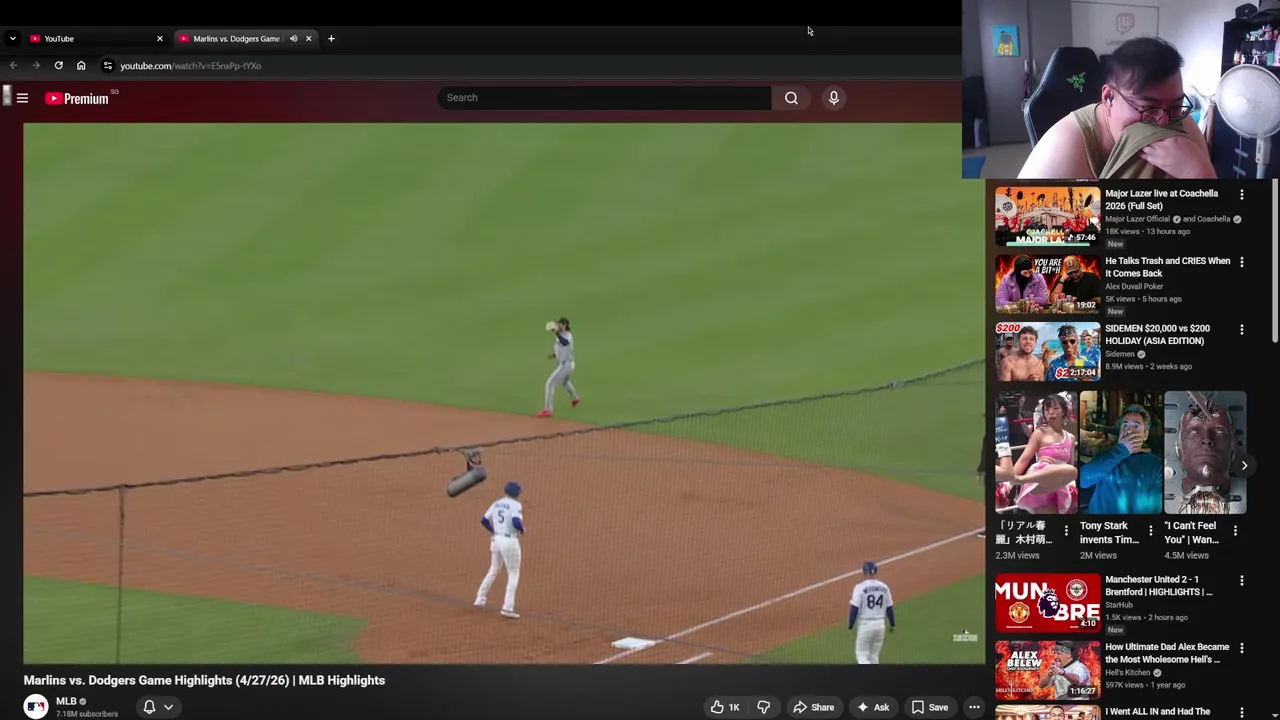1280x720 pixels.
Task: Open the Ask AI button
Action: [872, 707]
